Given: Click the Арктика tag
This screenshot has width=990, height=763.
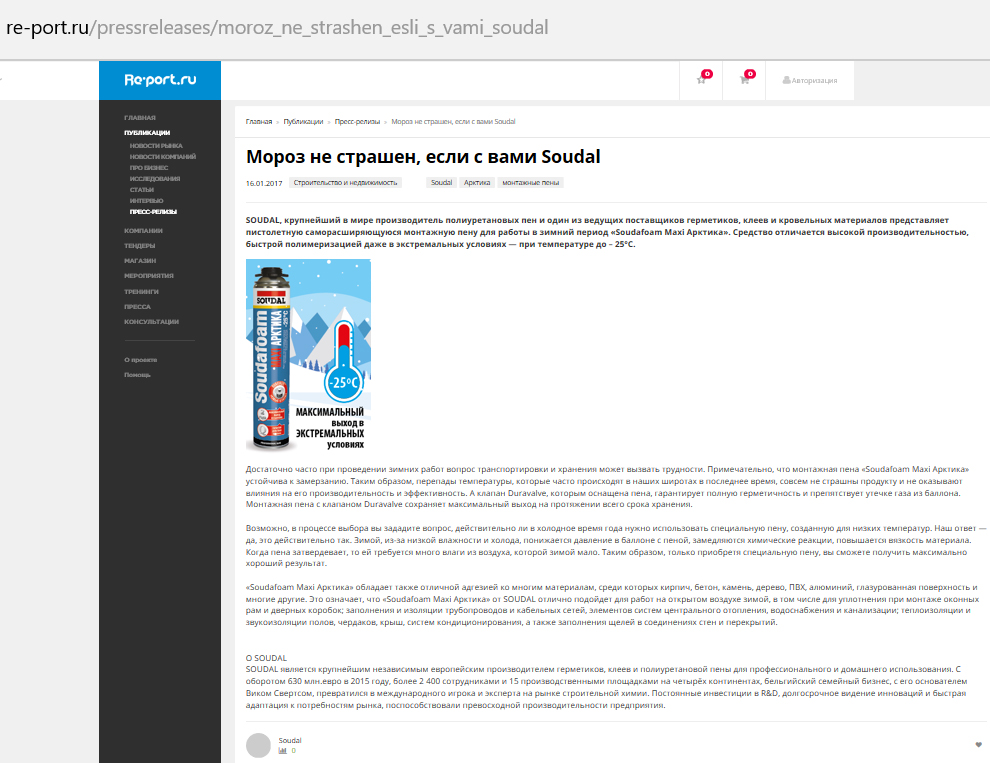Looking at the screenshot, I should (x=477, y=183).
